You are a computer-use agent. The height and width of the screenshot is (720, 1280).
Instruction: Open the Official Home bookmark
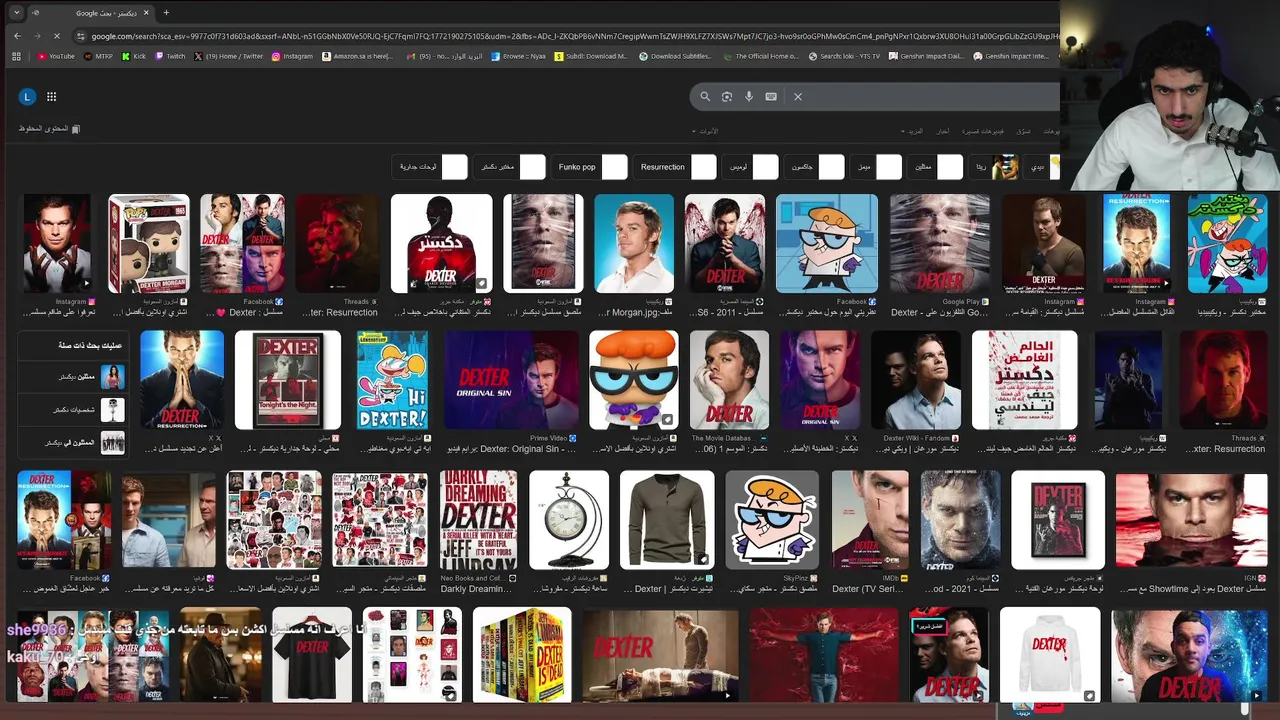click(x=761, y=56)
